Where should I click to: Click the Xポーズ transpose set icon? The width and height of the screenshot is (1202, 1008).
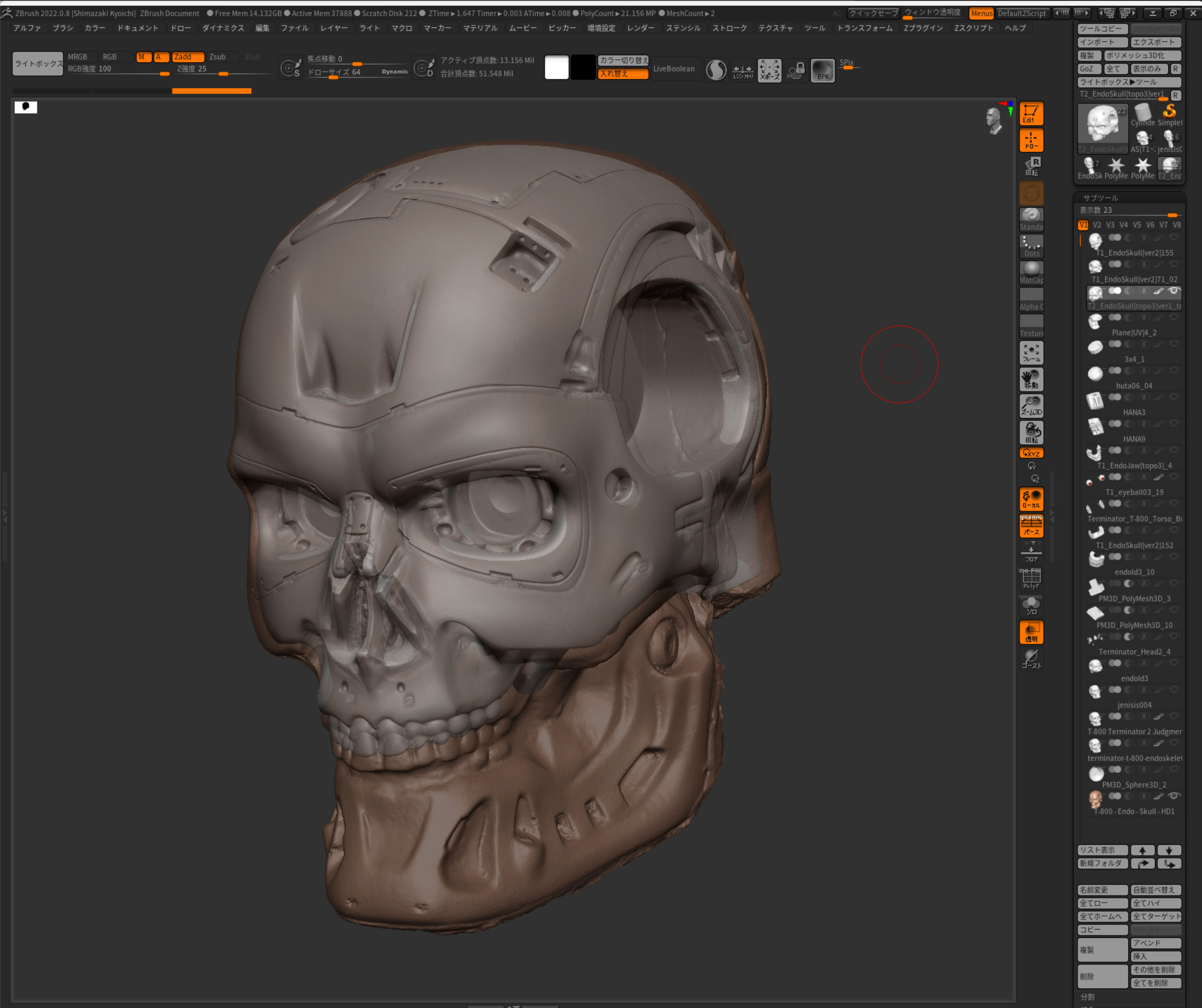click(769, 70)
